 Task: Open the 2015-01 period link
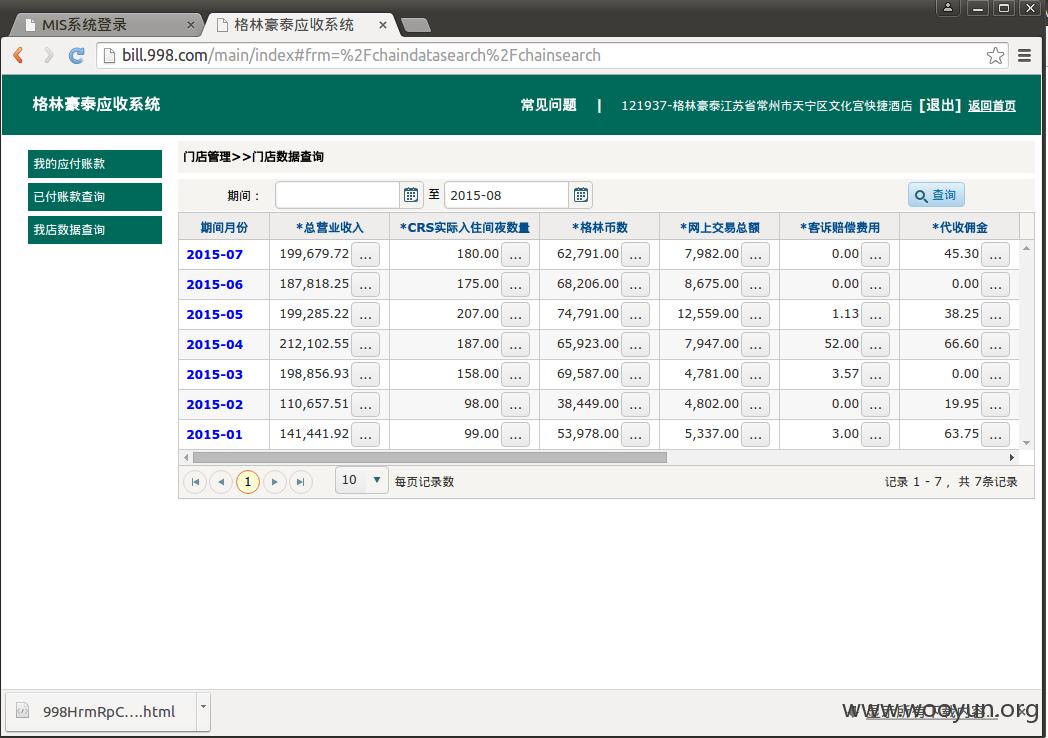click(x=215, y=435)
